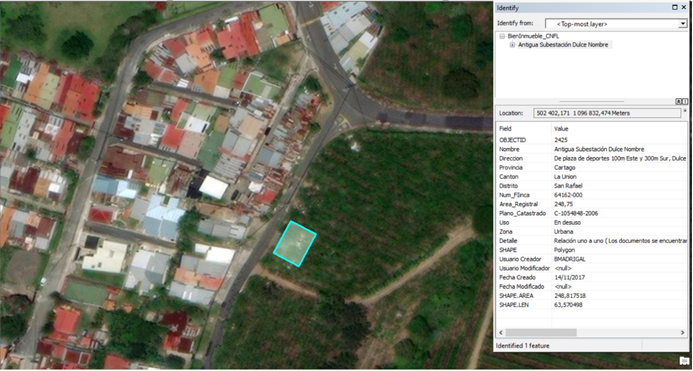Click the folder icon at bottom right

[684, 360]
